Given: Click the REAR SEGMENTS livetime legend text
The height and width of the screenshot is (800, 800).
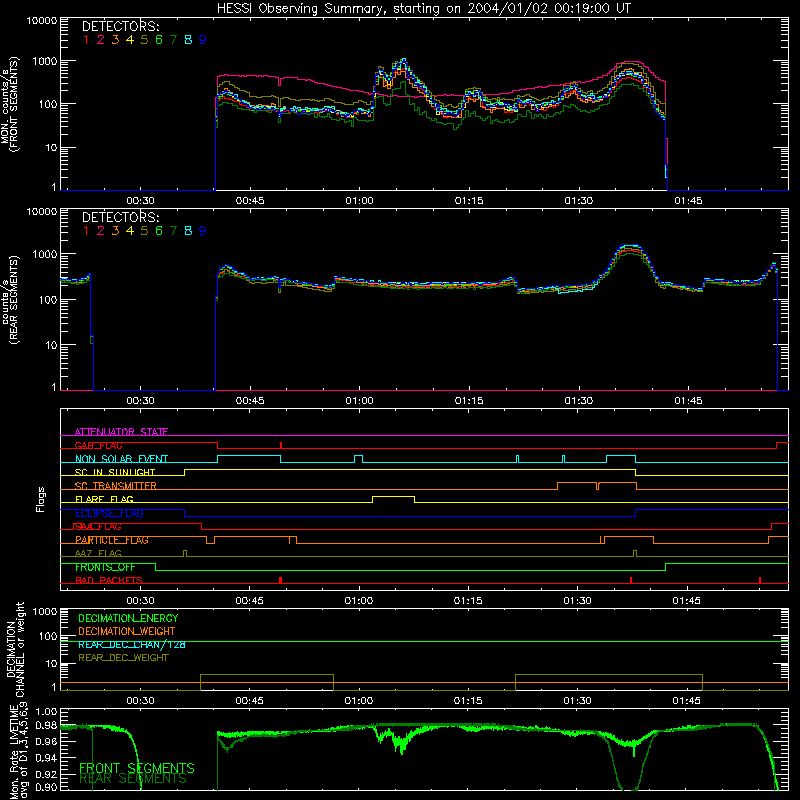Looking at the screenshot, I should [x=133, y=779].
